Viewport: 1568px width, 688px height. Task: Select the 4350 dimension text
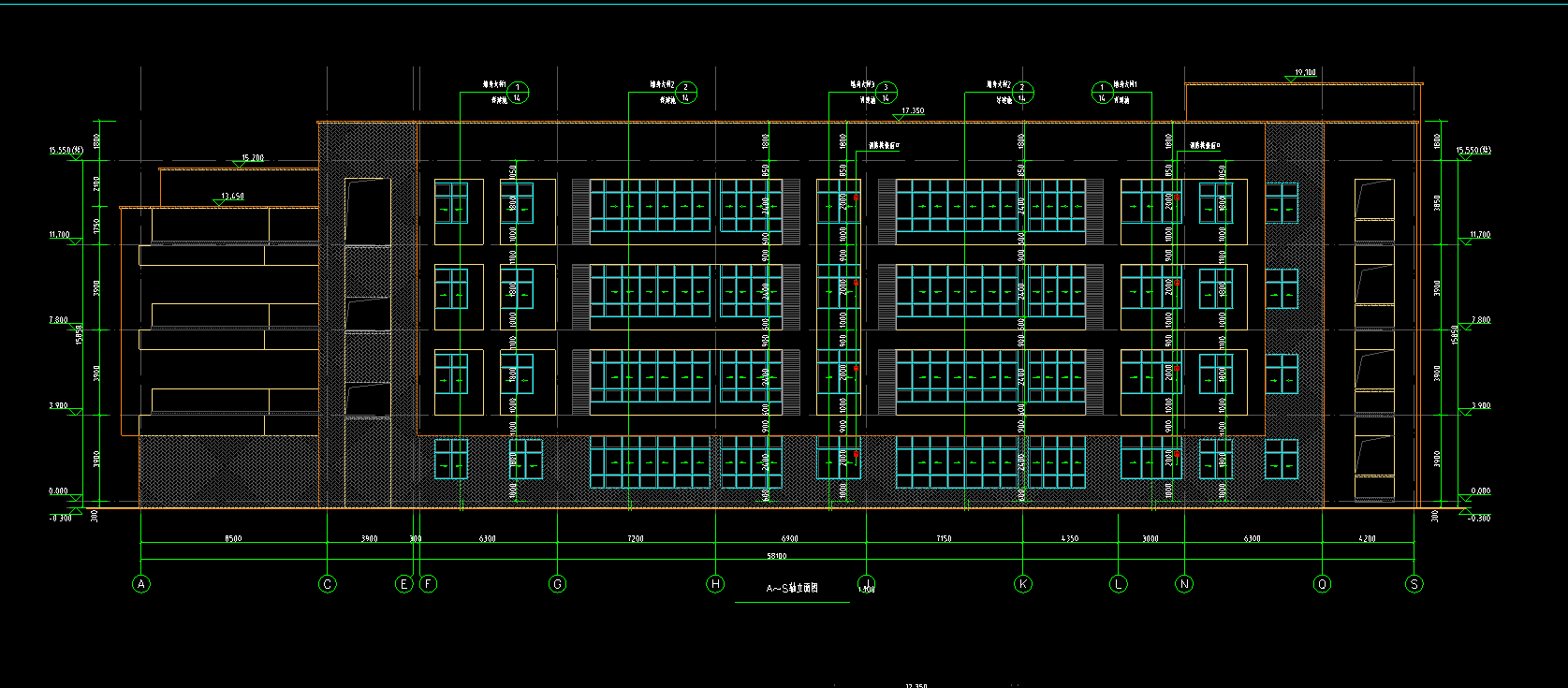(x=1069, y=539)
